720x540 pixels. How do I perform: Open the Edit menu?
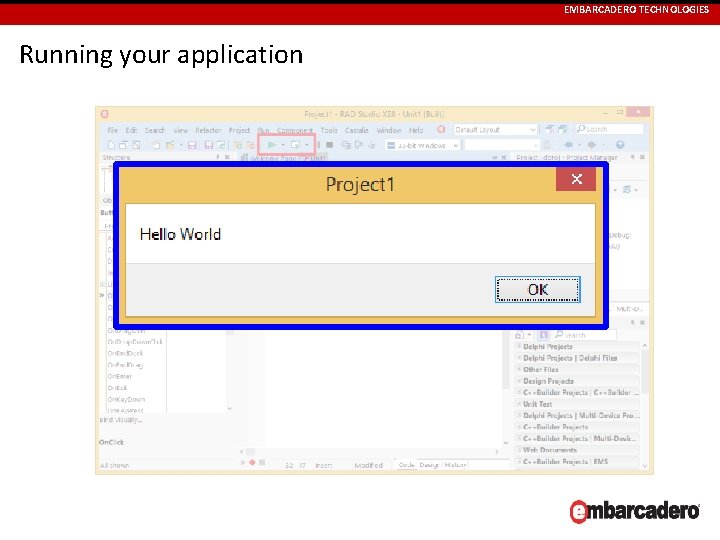pos(131,130)
